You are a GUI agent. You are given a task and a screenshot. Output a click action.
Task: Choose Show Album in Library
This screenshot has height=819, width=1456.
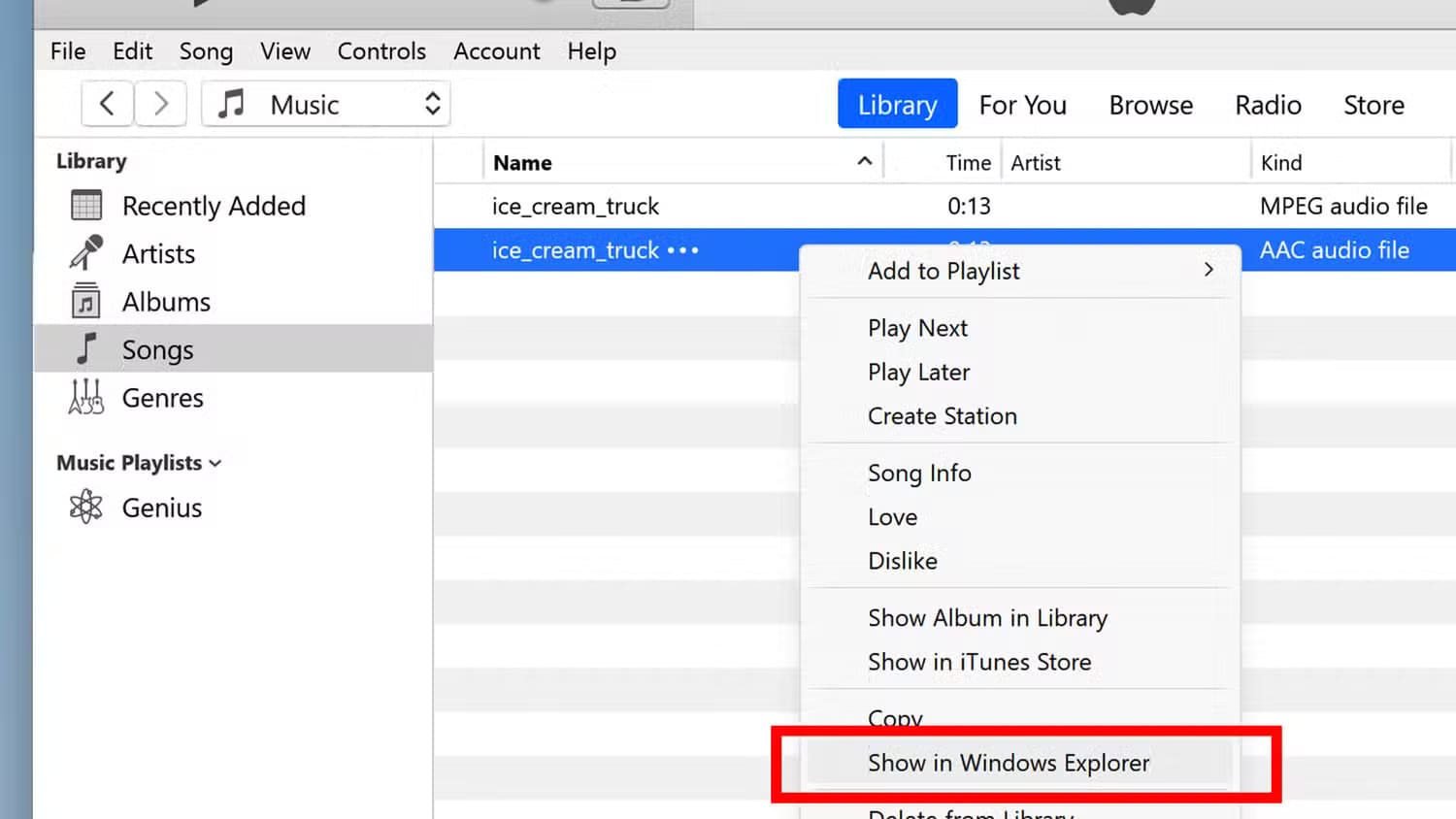(x=1019, y=618)
